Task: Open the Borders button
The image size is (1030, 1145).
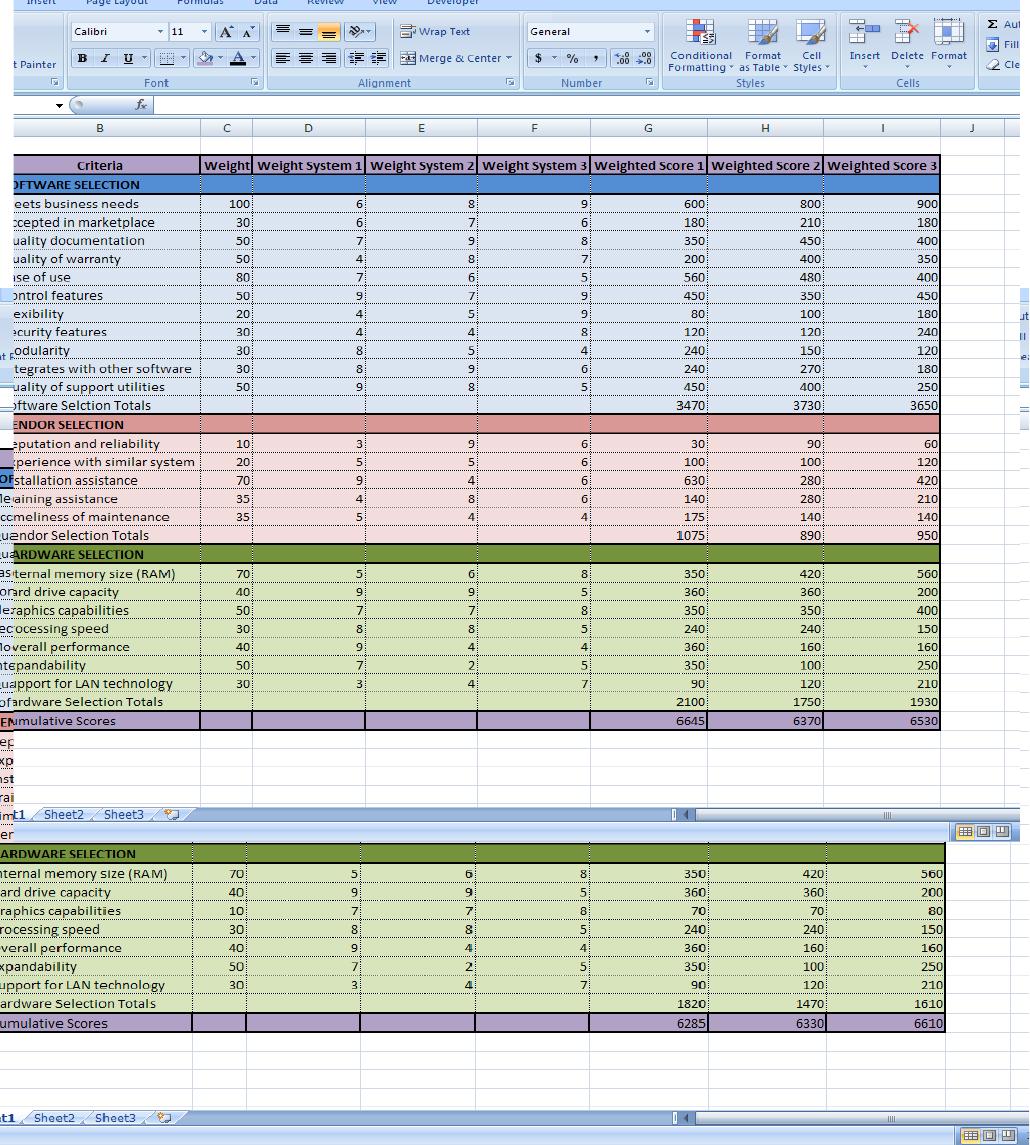Action: 166,58
